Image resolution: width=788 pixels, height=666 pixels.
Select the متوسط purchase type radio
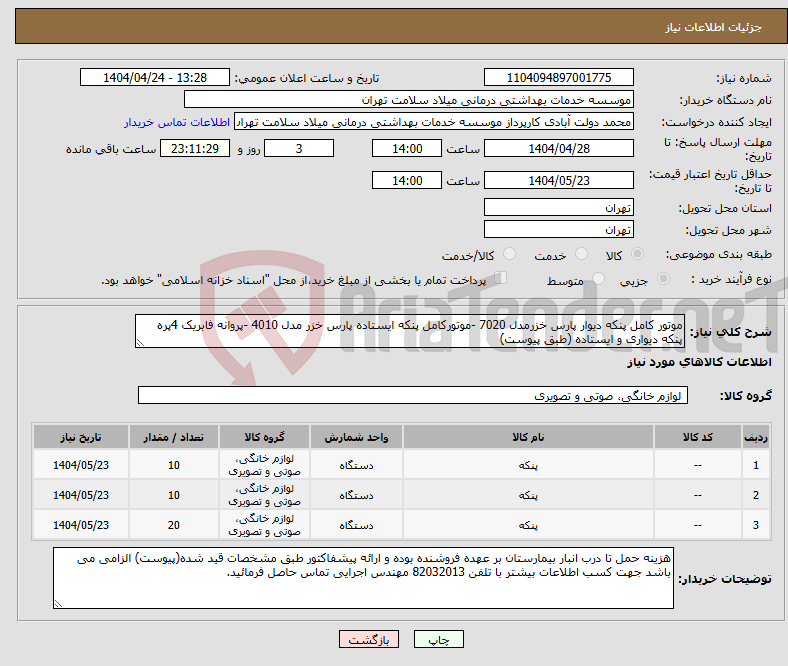599,278
